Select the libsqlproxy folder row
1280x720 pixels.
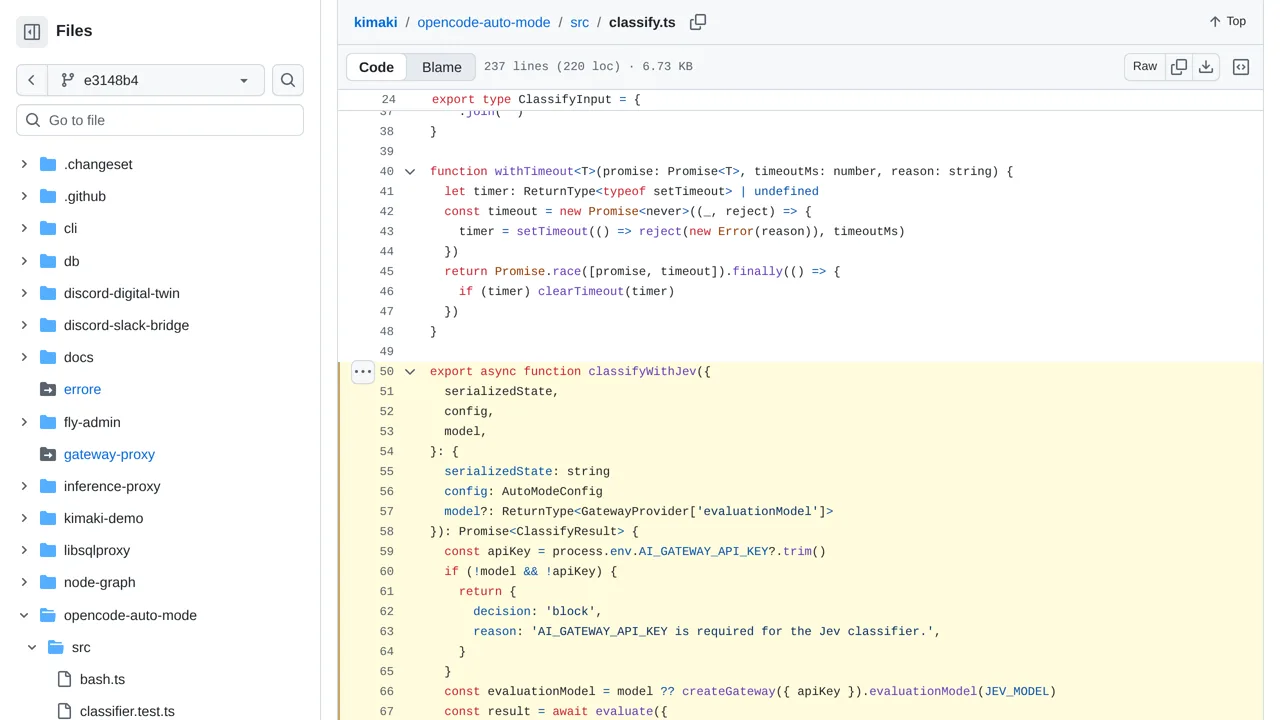[160, 550]
